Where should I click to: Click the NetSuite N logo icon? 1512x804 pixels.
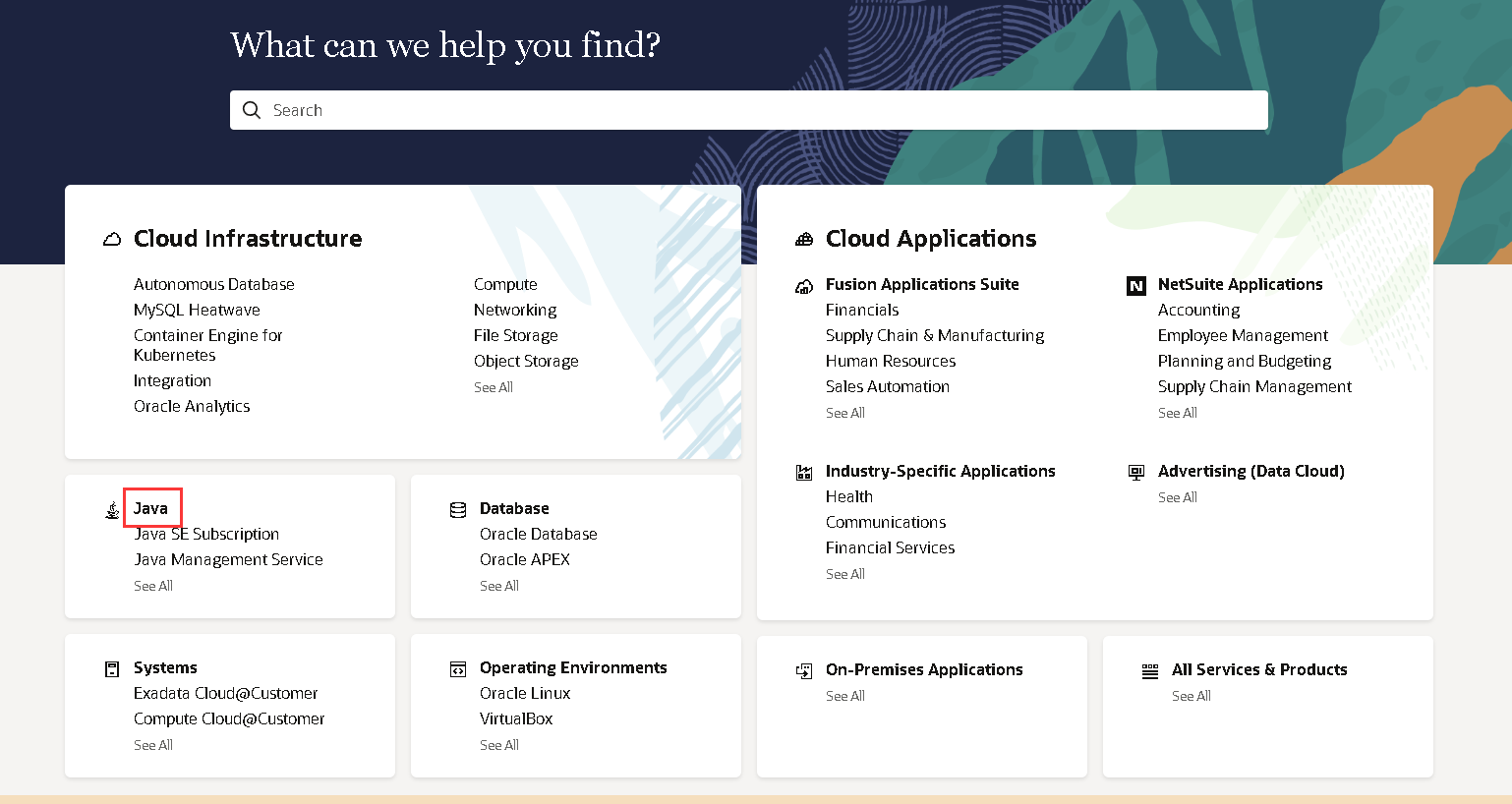pos(1136,286)
